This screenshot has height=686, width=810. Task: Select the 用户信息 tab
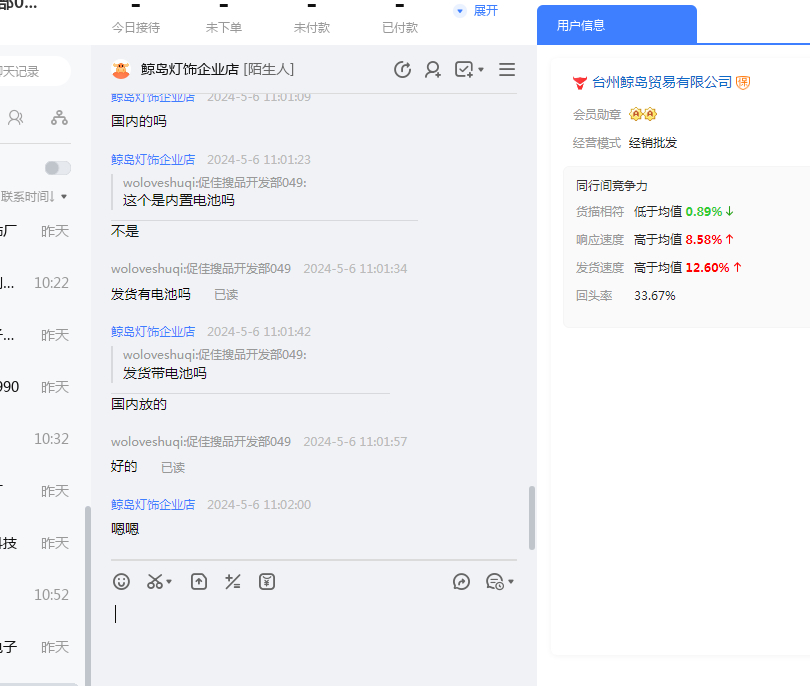616,25
